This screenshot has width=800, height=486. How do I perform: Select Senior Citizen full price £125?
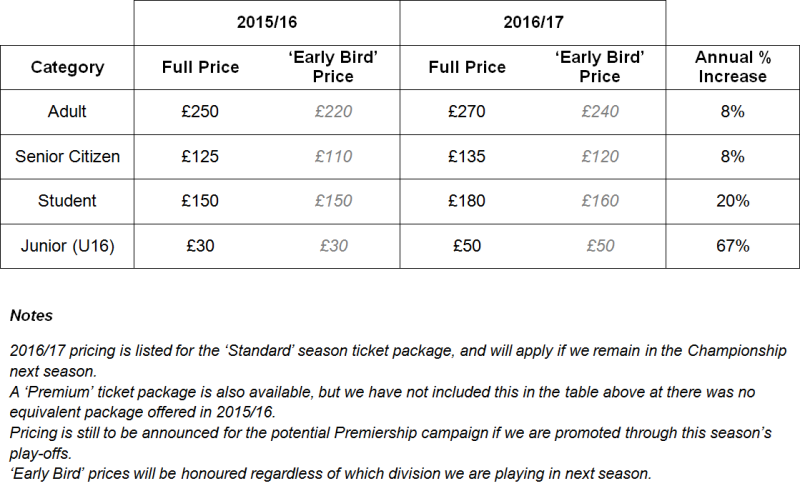200,156
